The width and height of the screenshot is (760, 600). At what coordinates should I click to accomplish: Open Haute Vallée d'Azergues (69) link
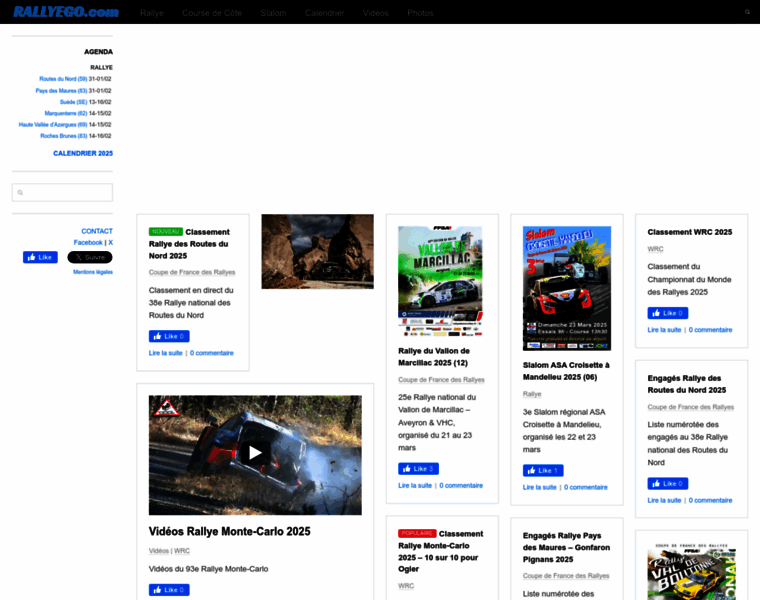[x=53, y=125]
